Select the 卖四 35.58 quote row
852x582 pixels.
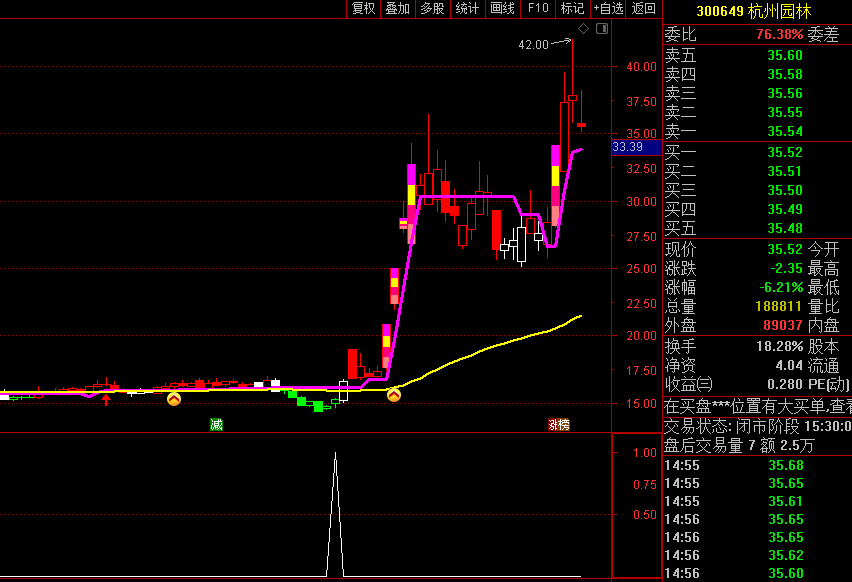(757, 74)
